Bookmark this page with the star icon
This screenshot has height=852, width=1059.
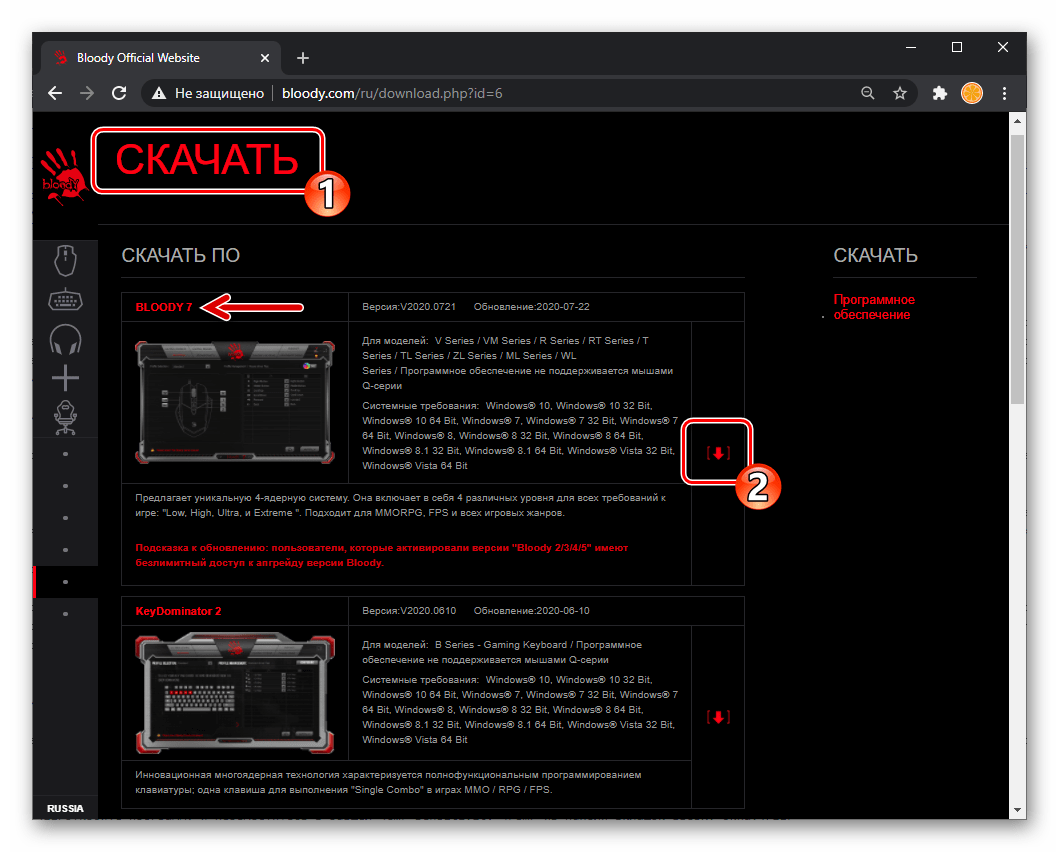point(900,93)
